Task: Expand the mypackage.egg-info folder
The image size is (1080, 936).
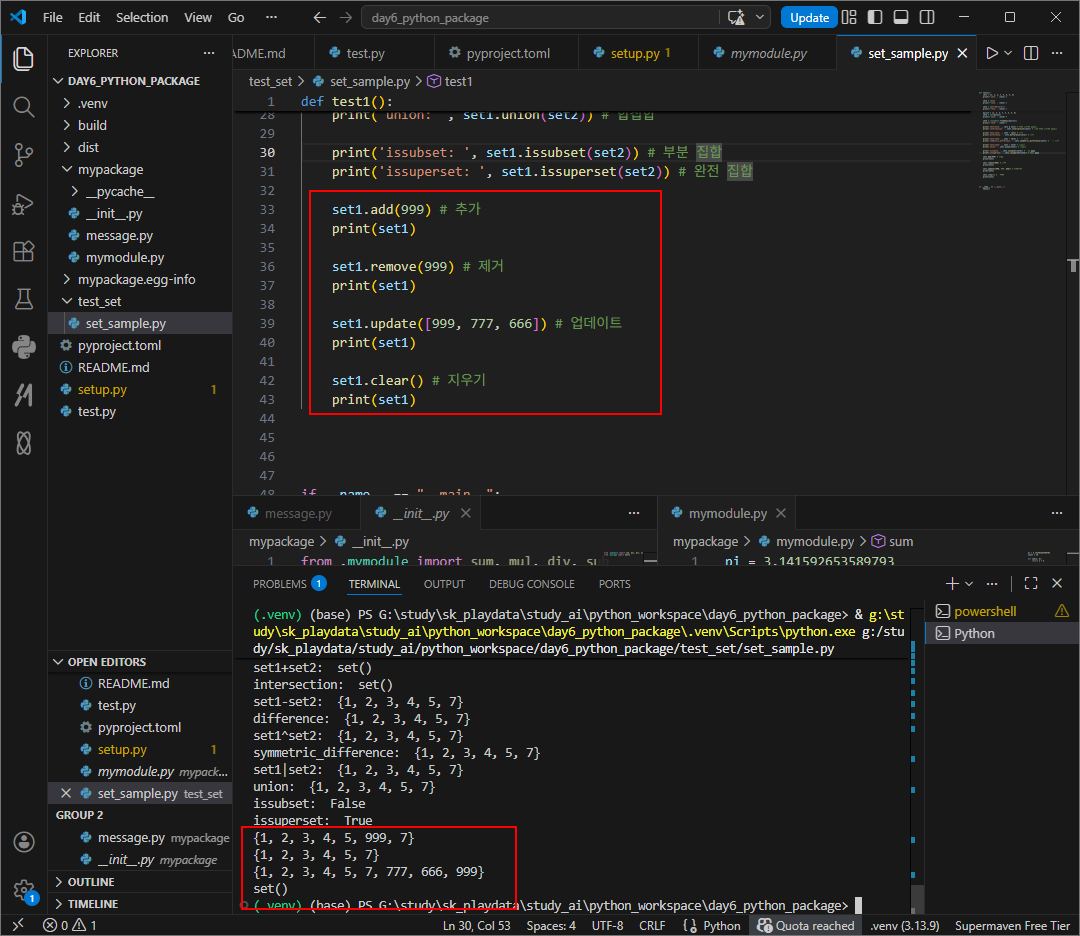Action: click(140, 280)
